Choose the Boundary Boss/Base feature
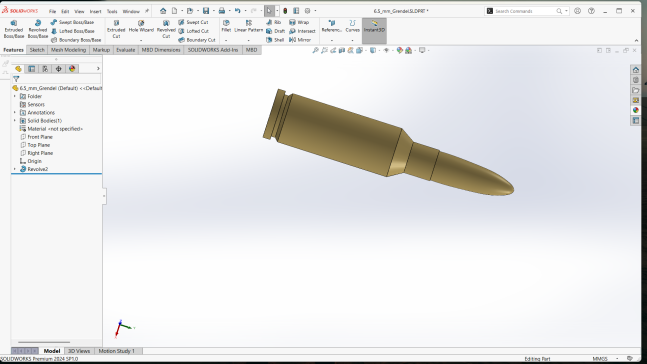The height and width of the screenshot is (364, 647). tap(76, 40)
